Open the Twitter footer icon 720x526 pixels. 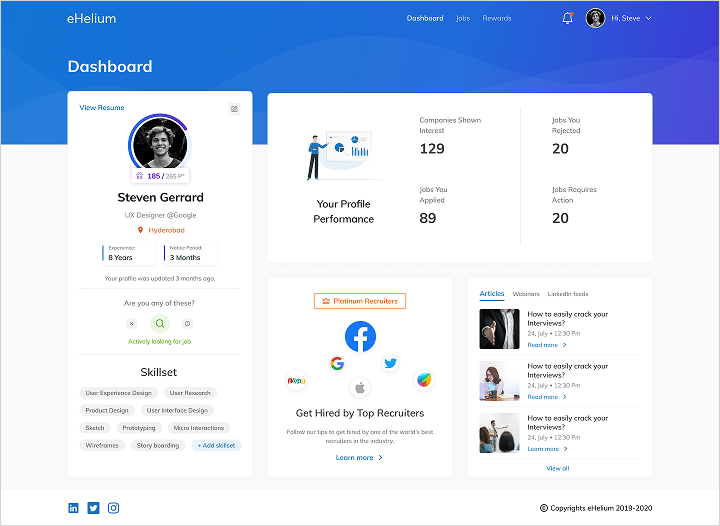tap(93, 508)
